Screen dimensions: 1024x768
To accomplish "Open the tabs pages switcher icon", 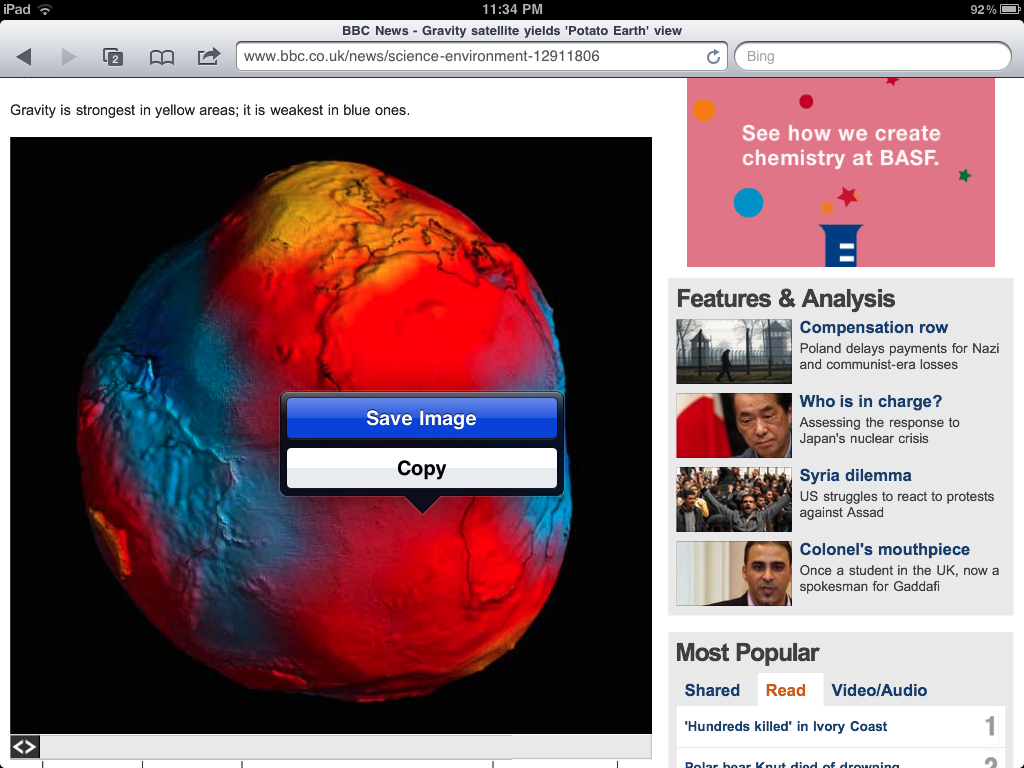I will click(113, 57).
